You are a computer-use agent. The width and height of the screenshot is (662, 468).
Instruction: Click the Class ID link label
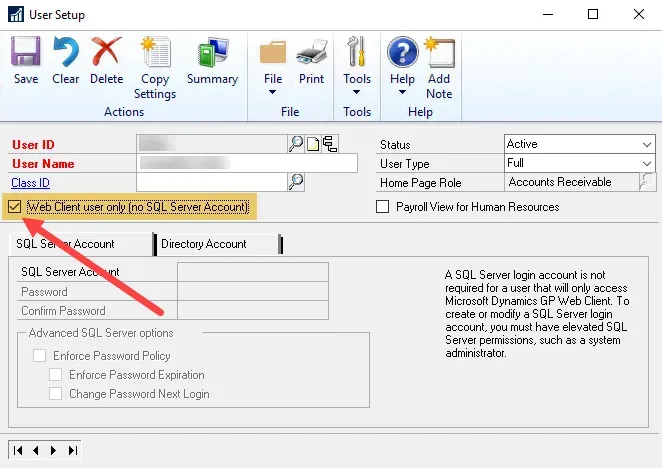[x=31, y=182]
